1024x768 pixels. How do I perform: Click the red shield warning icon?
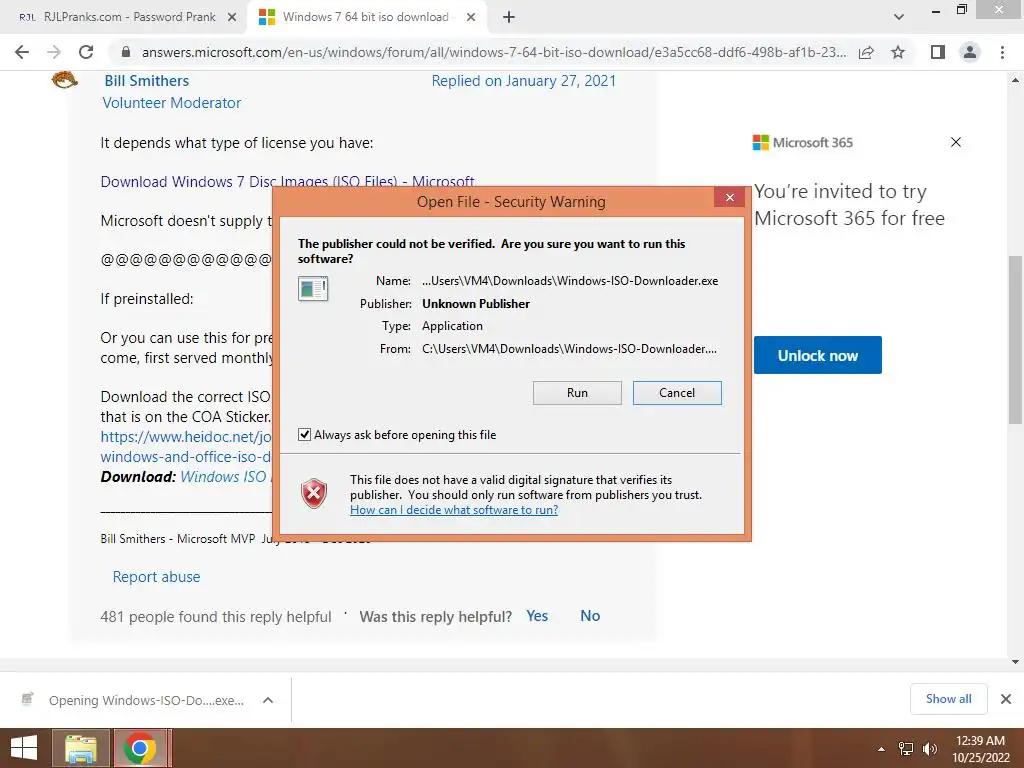point(313,493)
